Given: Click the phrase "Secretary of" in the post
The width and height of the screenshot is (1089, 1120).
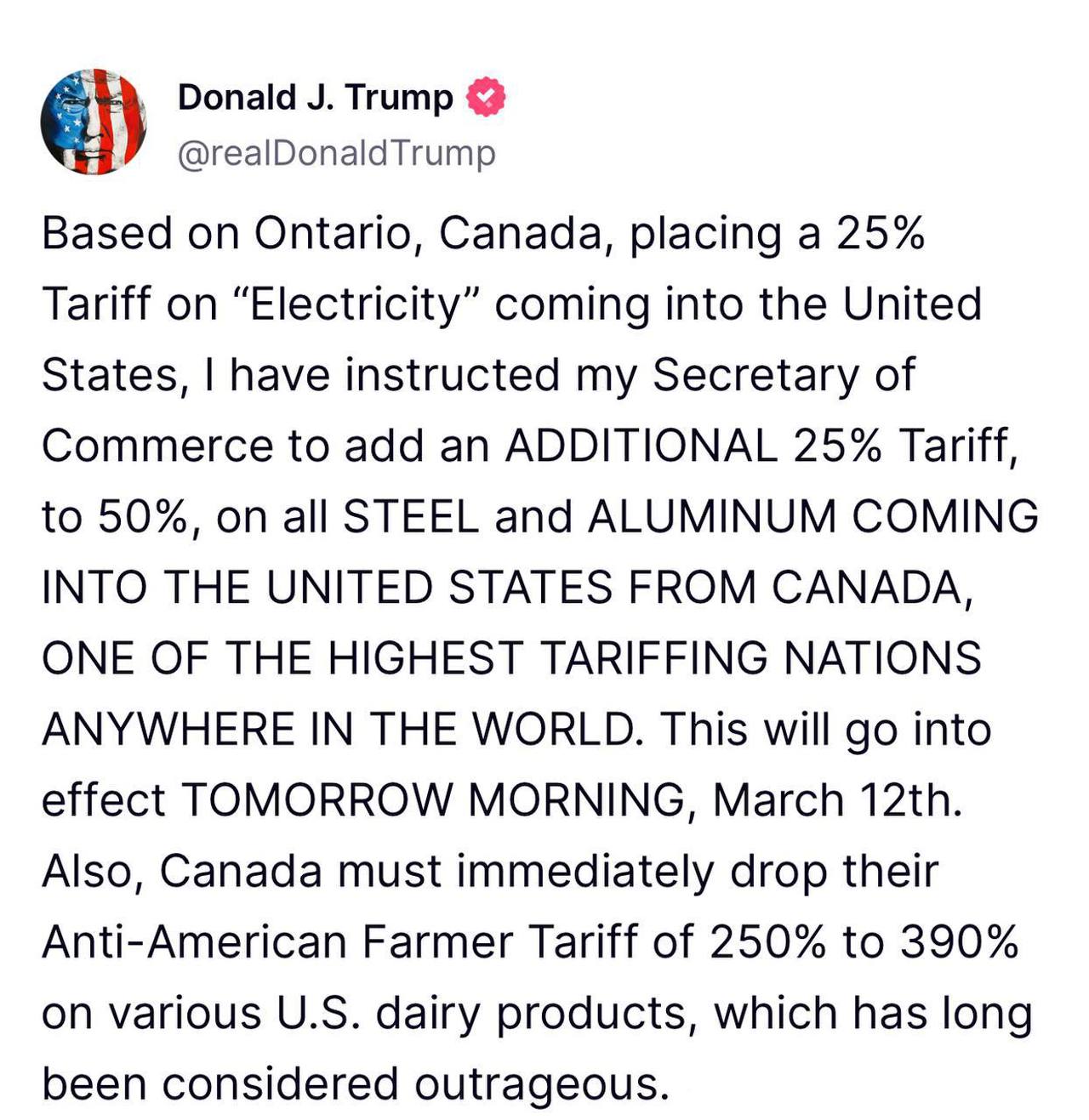Looking at the screenshot, I should (x=784, y=375).
